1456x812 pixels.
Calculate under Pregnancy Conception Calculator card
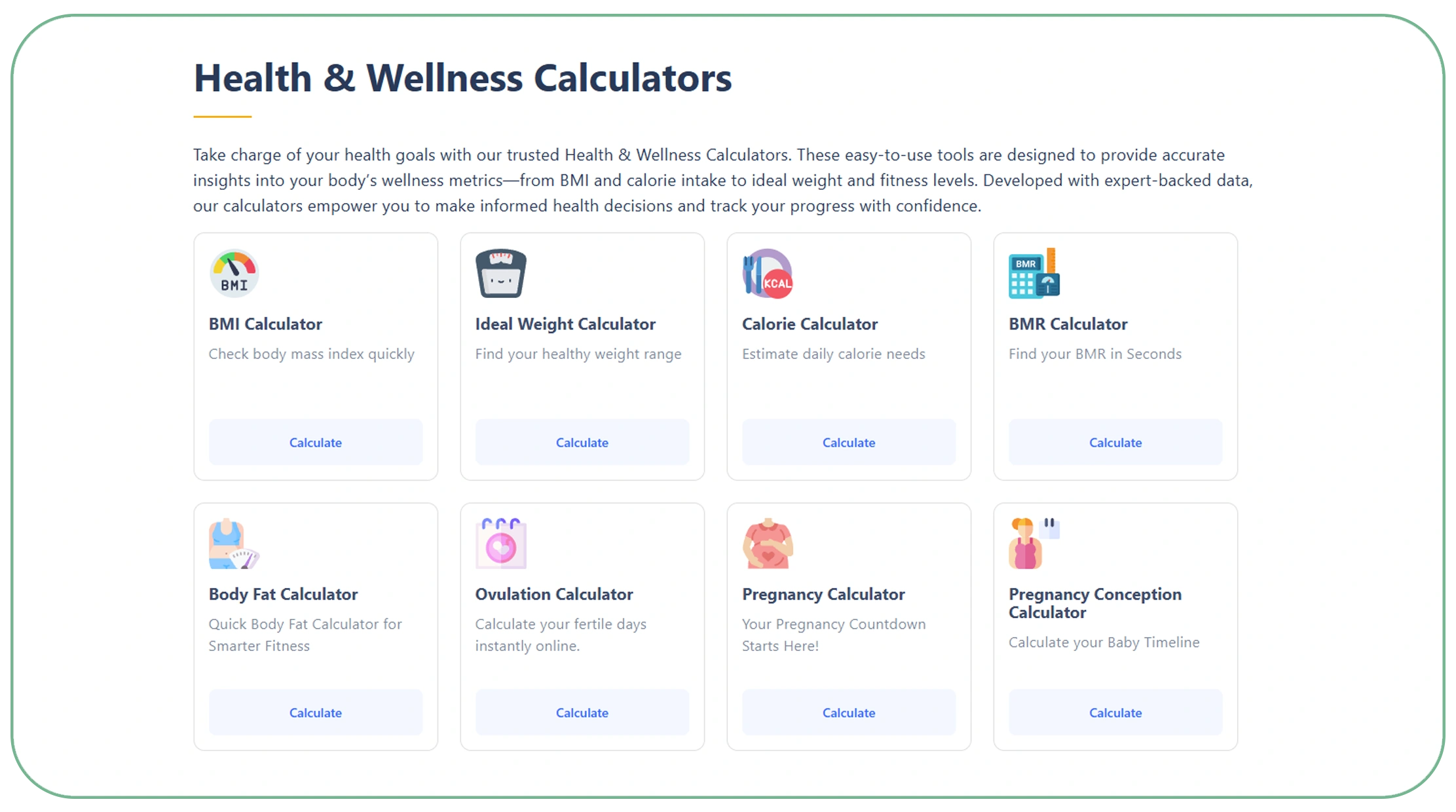click(x=1115, y=712)
